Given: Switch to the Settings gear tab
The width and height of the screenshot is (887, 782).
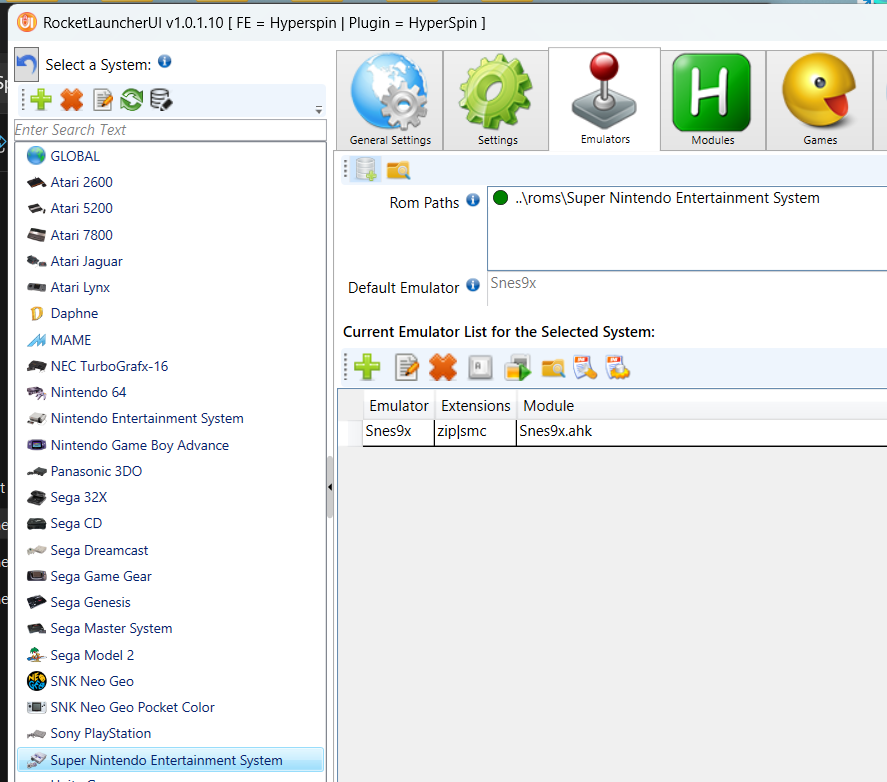Looking at the screenshot, I should click(x=496, y=100).
